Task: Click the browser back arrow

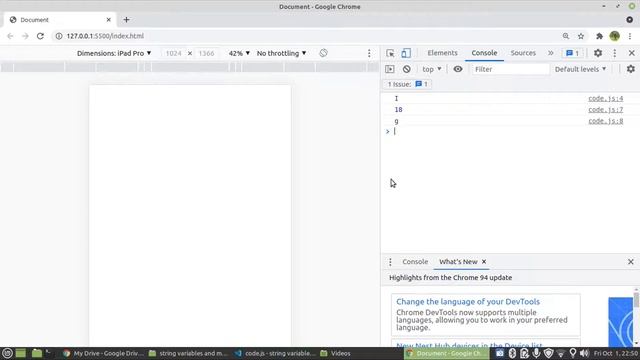Action: click(x=10, y=36)
